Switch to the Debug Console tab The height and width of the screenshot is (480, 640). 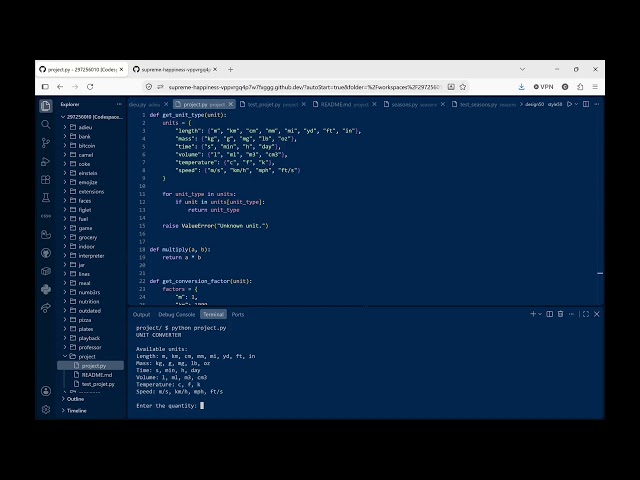pos(176,314)
